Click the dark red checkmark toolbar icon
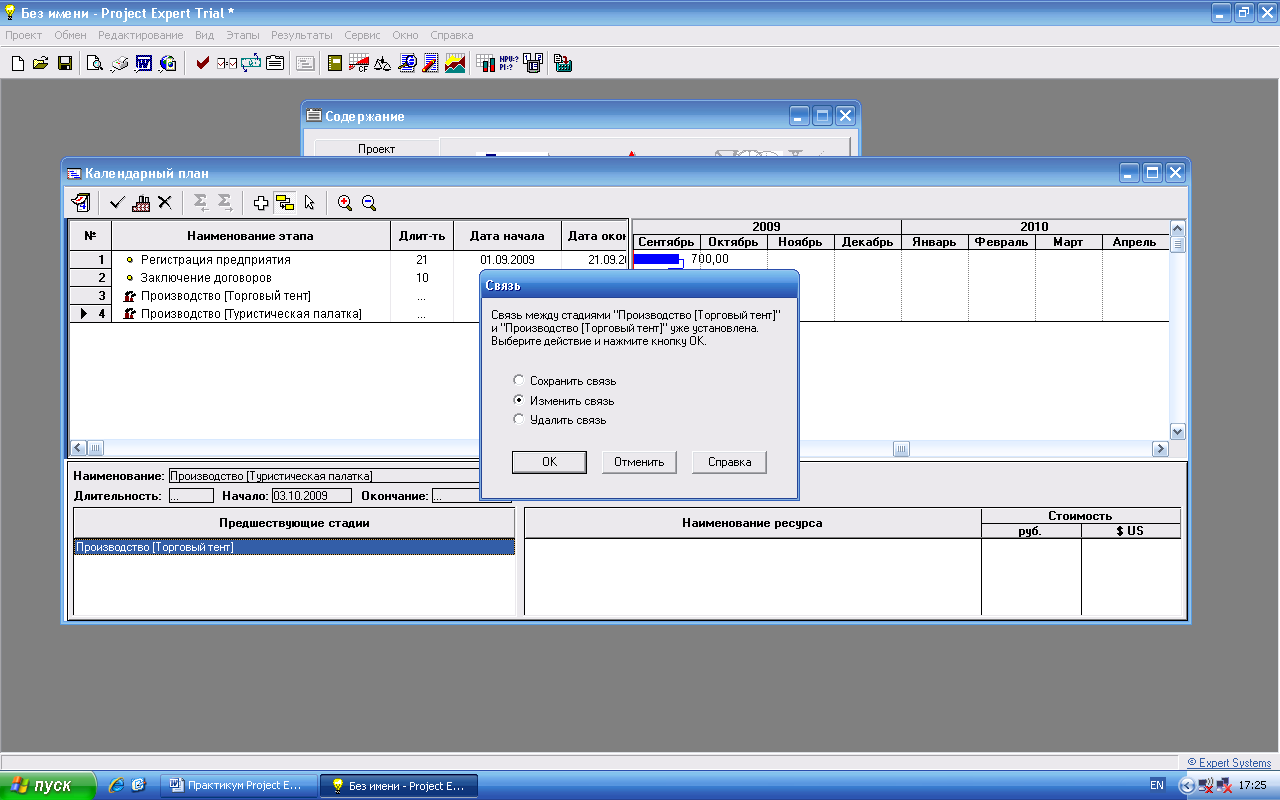The width and height of the screenshot is (1280, 800). point(203,63)
